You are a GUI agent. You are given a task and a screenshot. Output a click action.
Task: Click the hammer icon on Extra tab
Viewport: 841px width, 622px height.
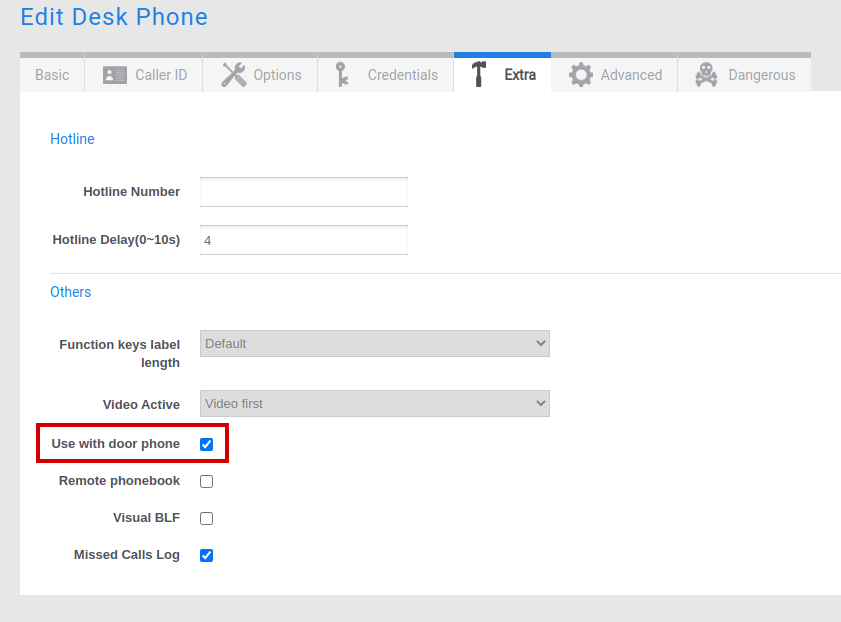[479, 75]
